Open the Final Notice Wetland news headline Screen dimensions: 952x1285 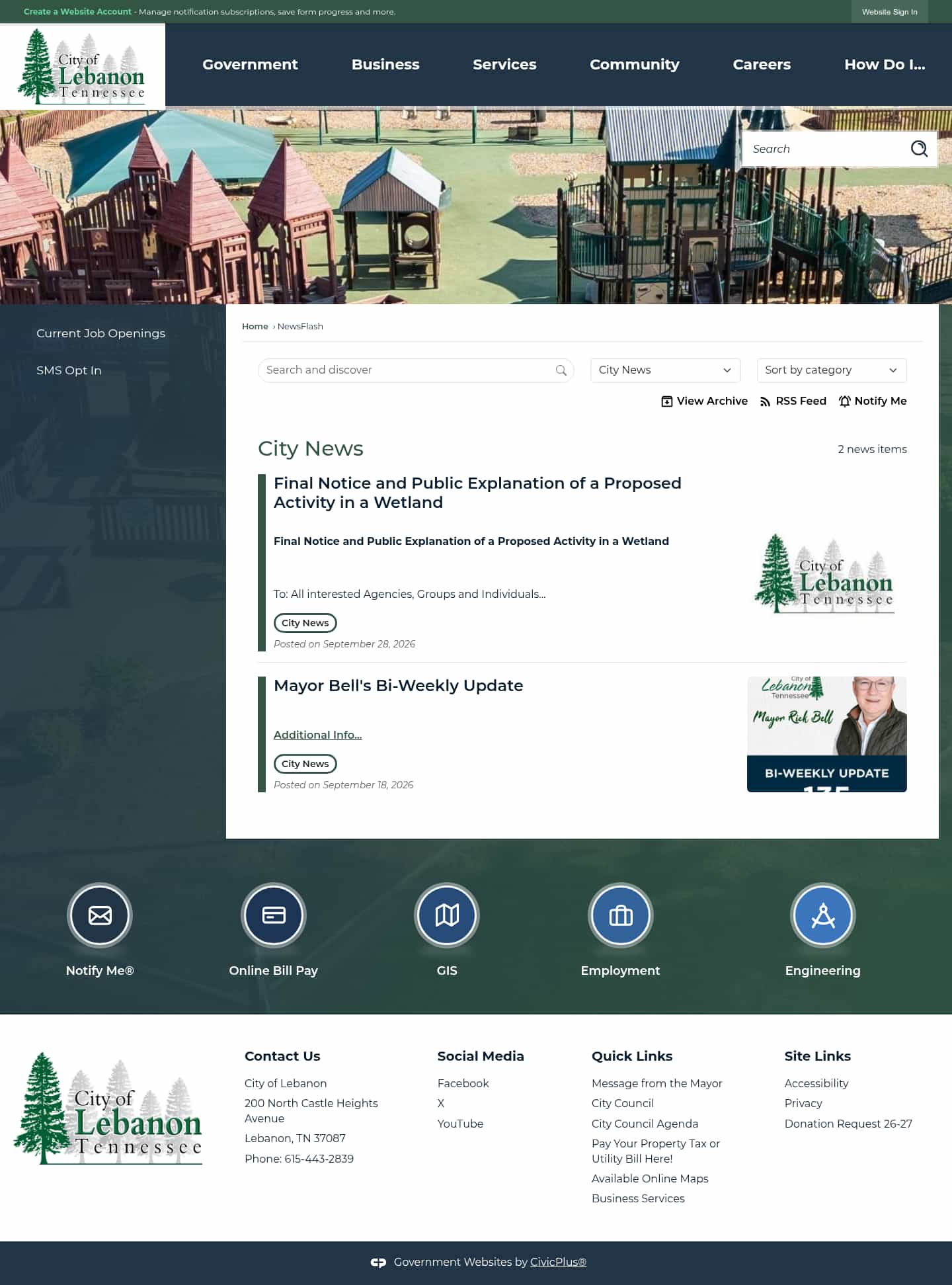[x=477, y=493]
